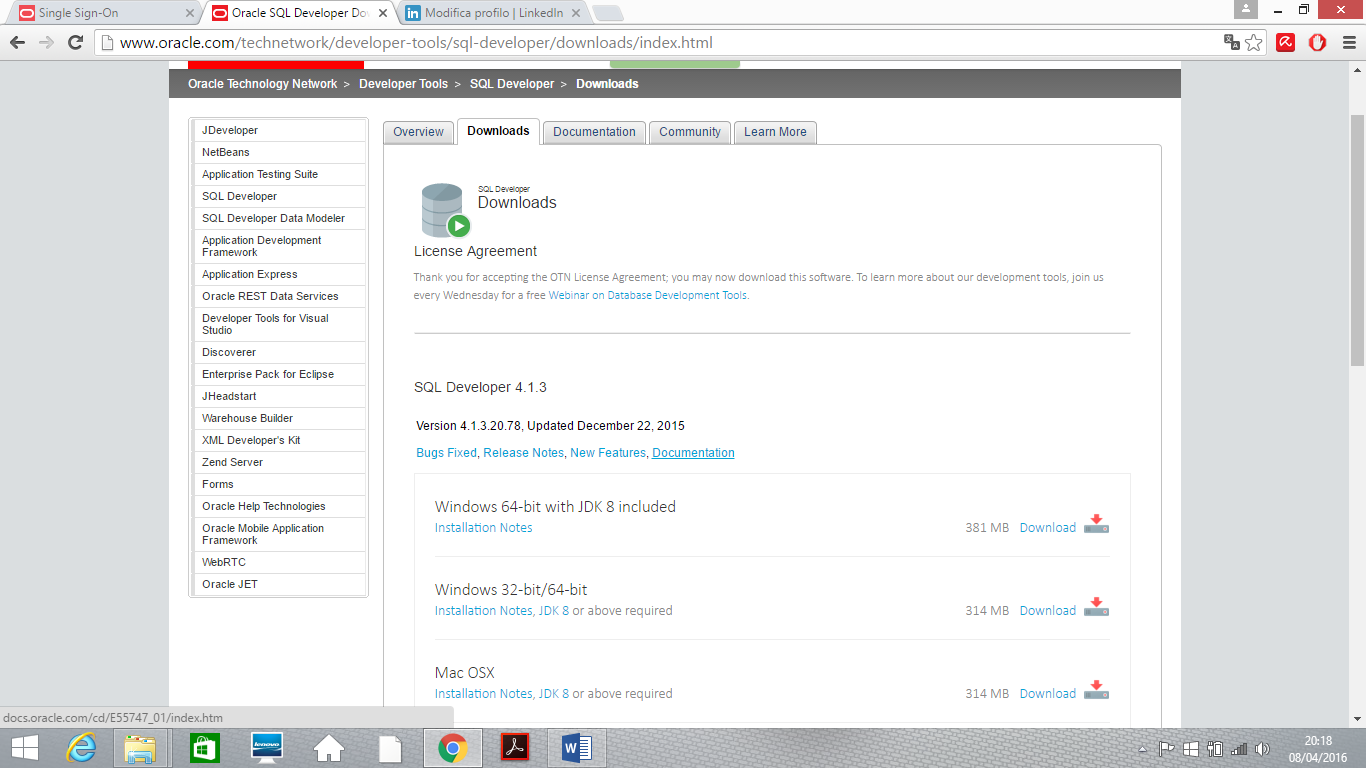Open the Chrome menu hamburger icon
The height and width of the screenshot is (768, 1366).
click(x=1349, y=42)
